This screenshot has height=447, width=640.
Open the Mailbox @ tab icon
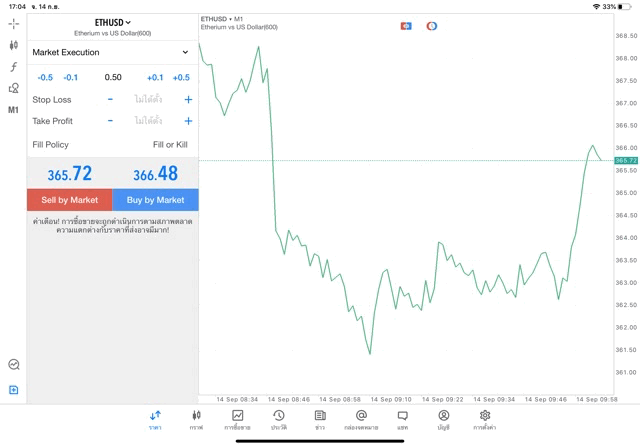coord(361,419)
